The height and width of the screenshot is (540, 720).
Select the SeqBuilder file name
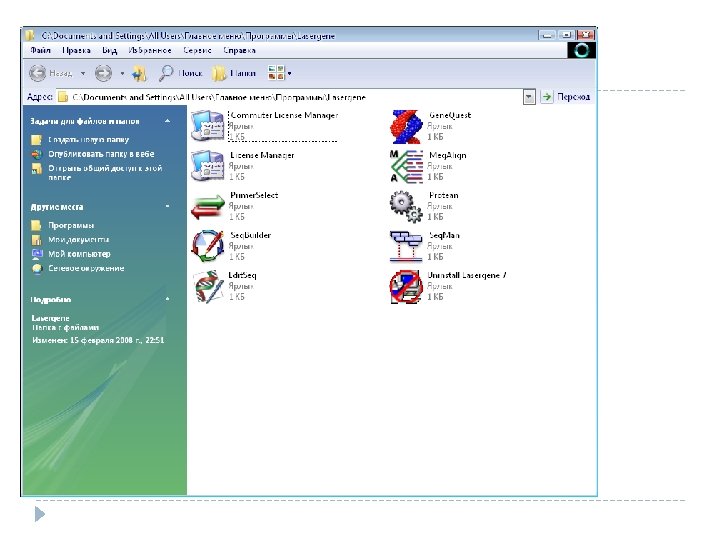pos(250,235)
